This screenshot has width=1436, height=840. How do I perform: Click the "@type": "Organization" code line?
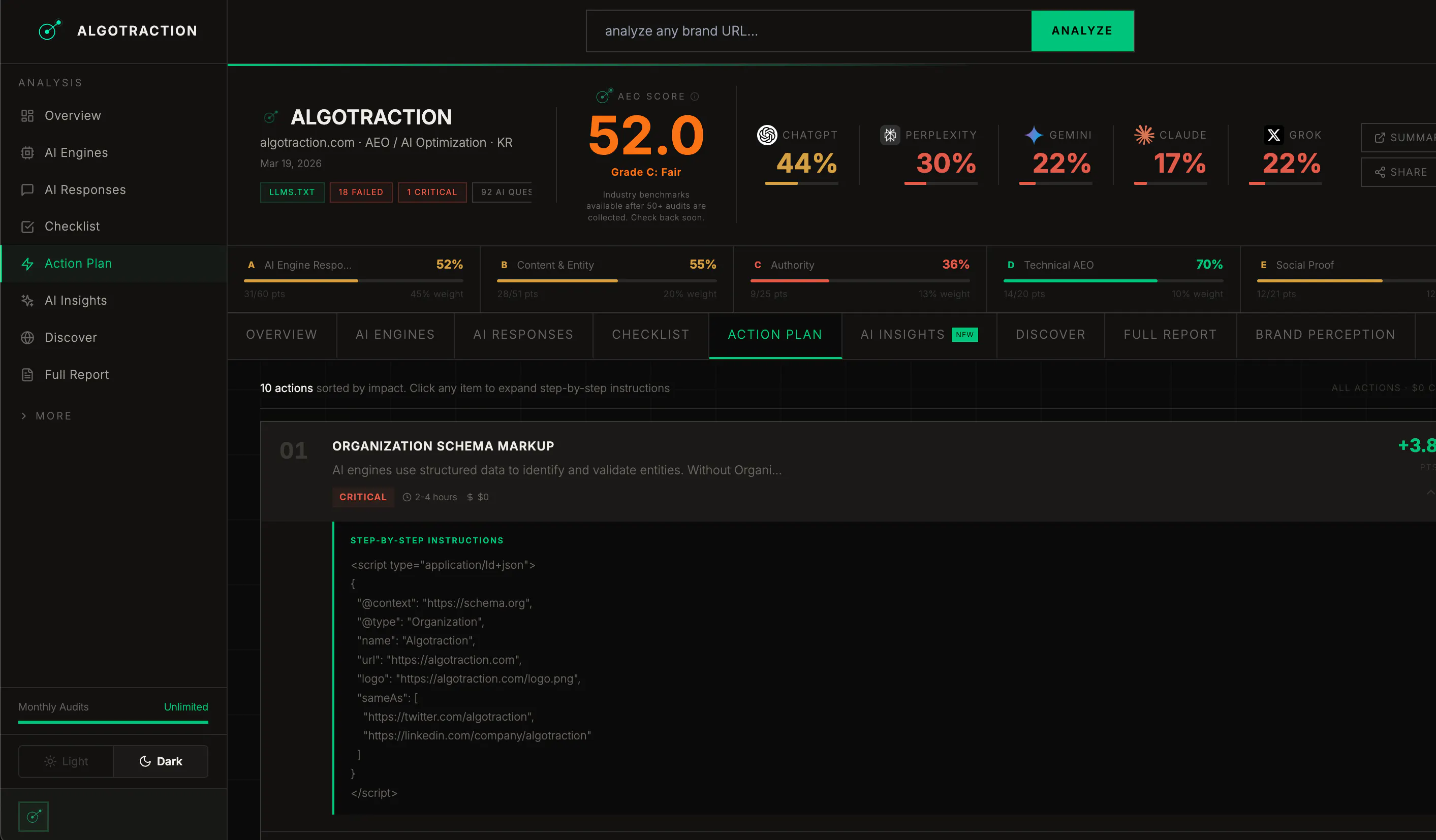(421, 622)
